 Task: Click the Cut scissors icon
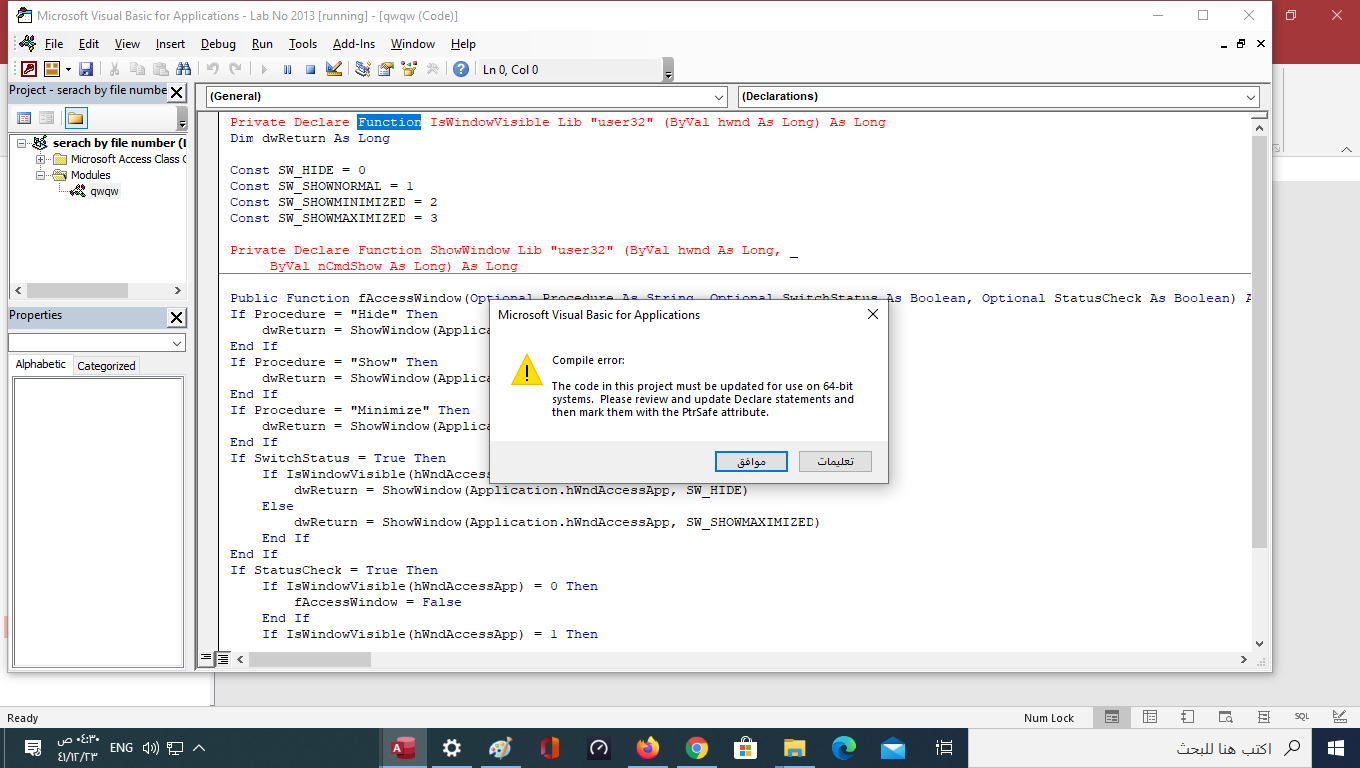tap(114, 69)
